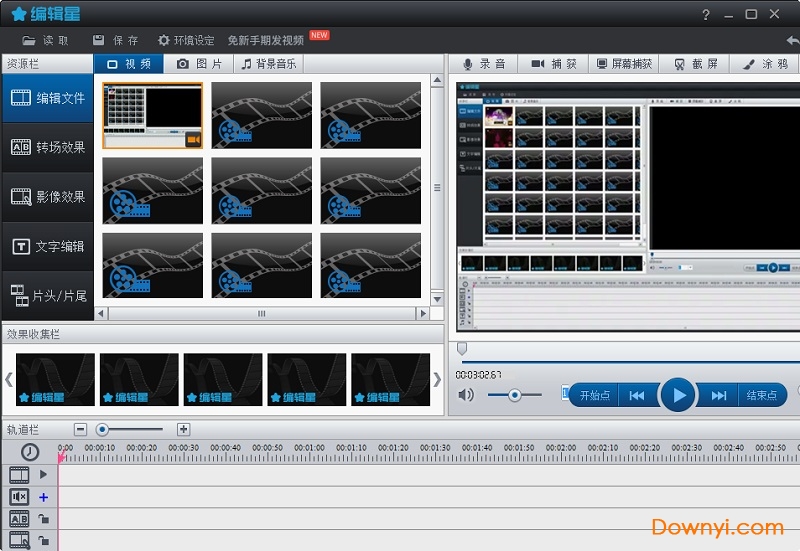
Task: Click the 开始点 button
Action: 595,395
